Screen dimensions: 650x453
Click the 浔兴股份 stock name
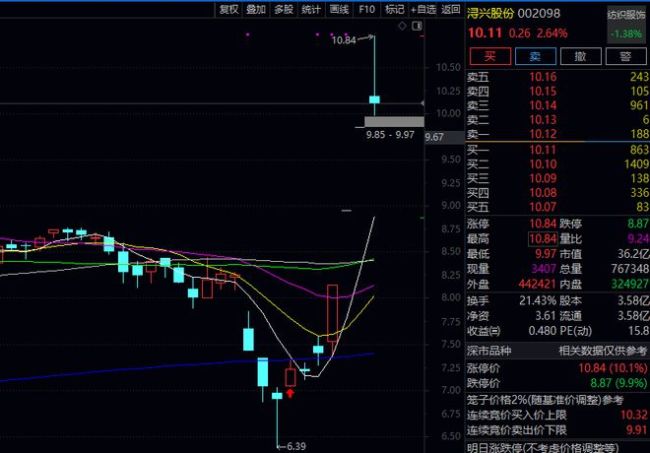(490, 14)
